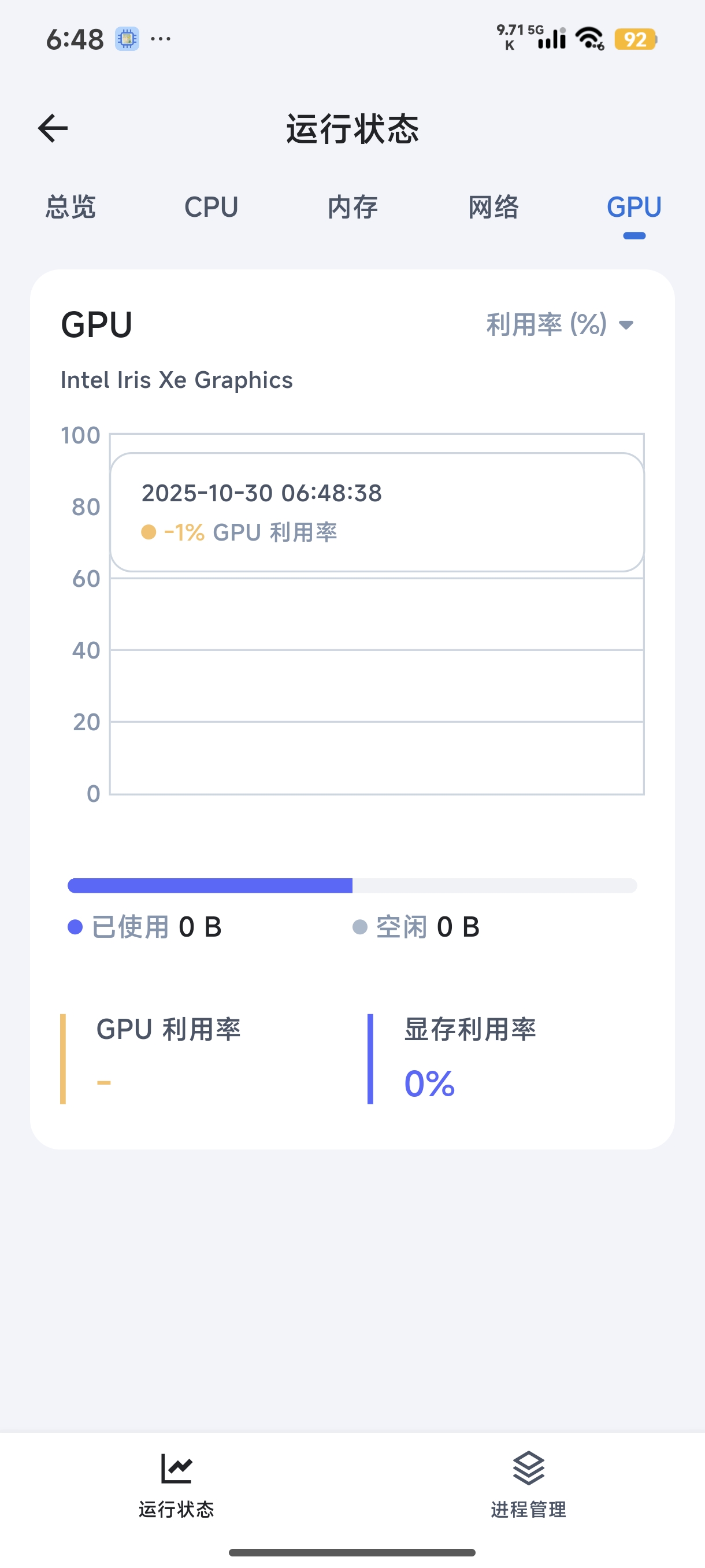Tap the battery level indicator

pyautogui.click(x=635, y=39)
